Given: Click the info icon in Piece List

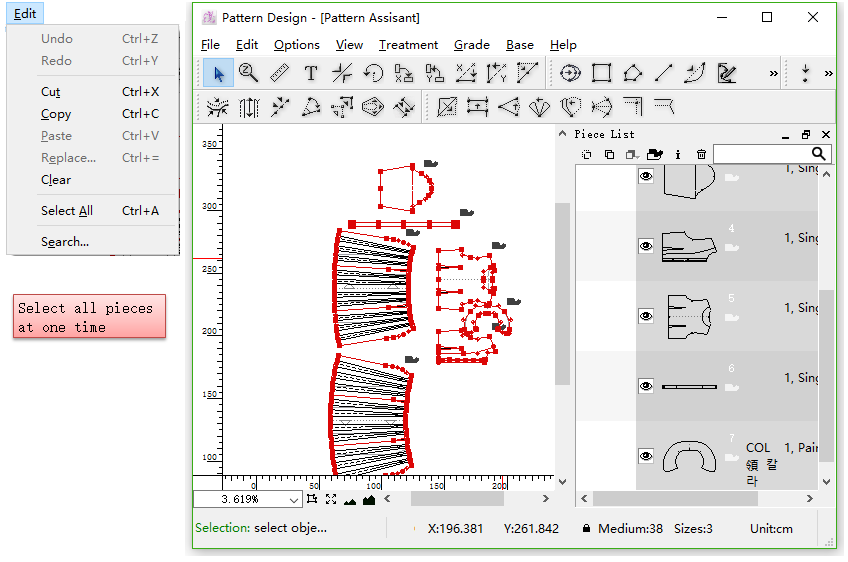Looking at the screenshot, I should tap(678, 154).
